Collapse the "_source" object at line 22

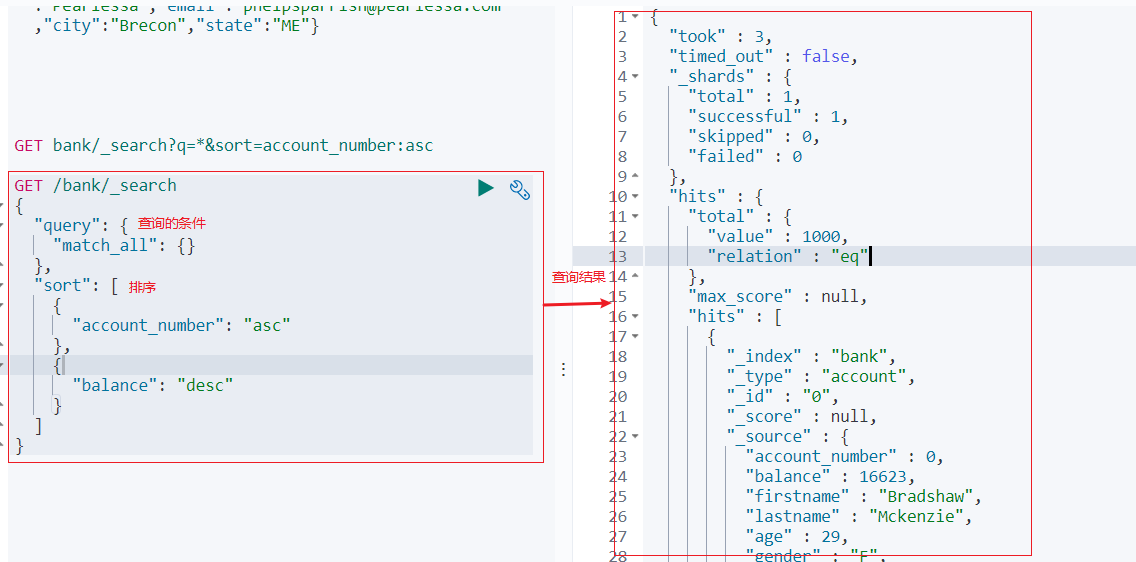pyautogui.click(x=635, y=437)
